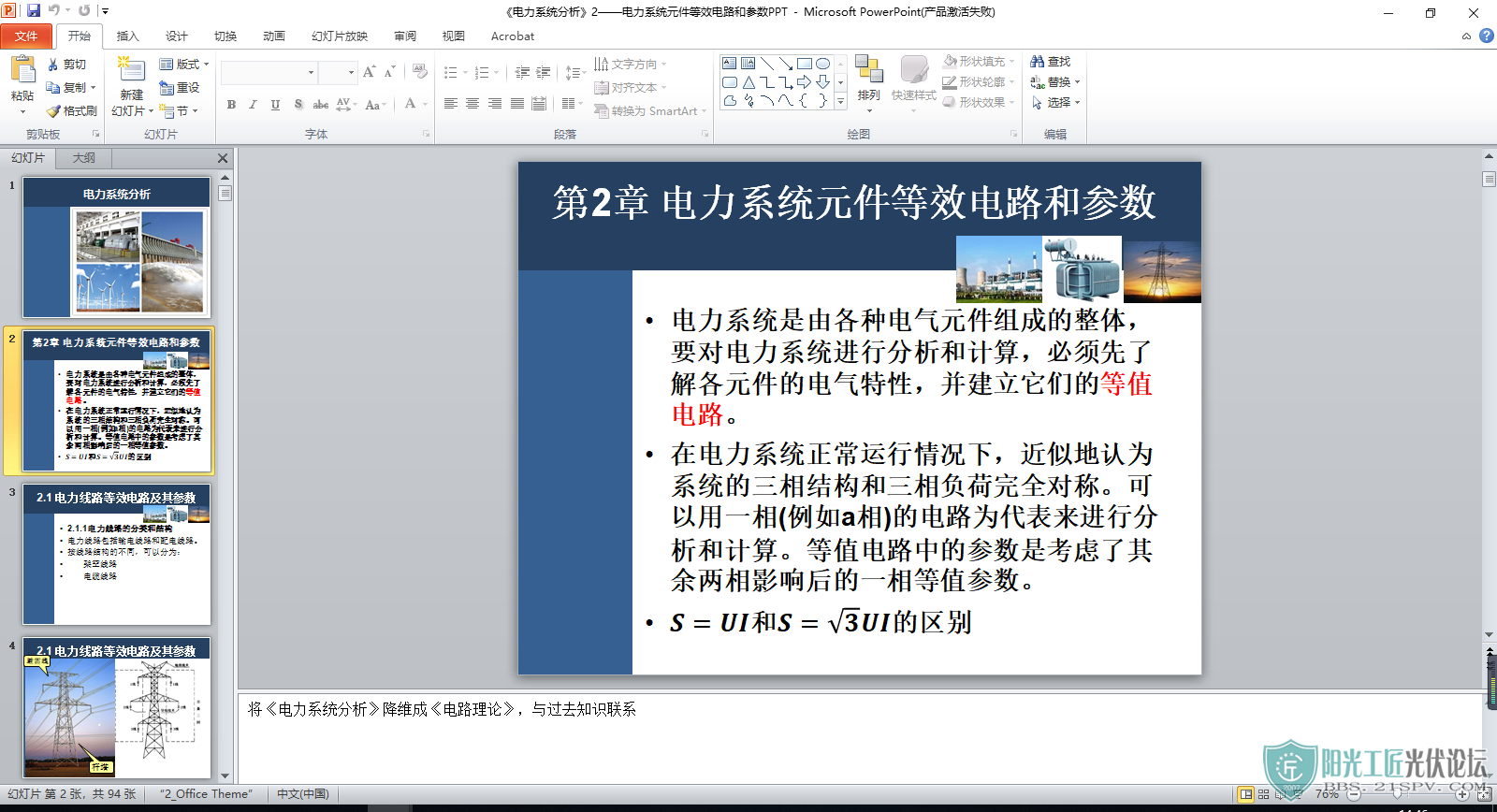
Task: Open the Insert (插入) ribbon tab
Action: tap(127, 36)
